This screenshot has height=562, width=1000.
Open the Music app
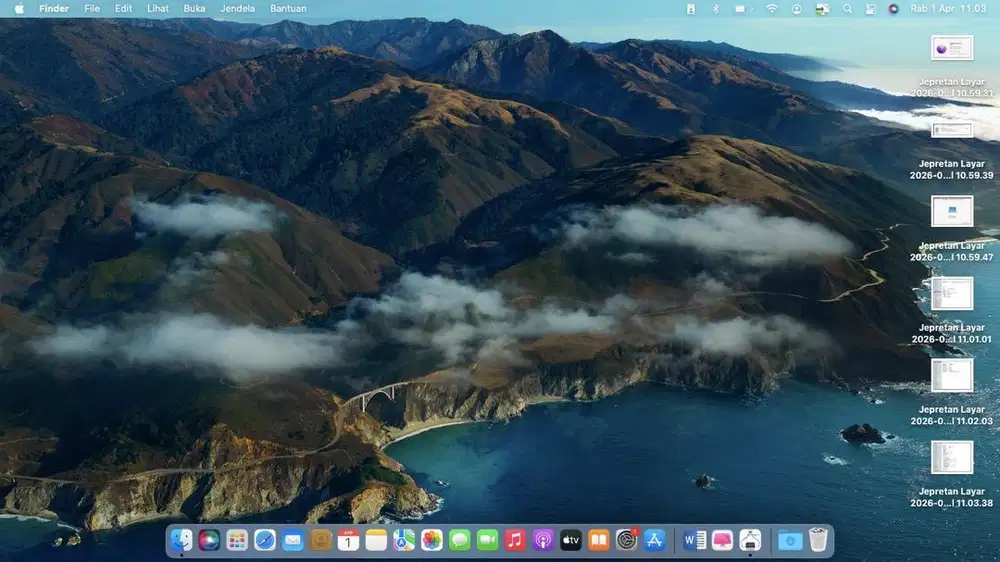[x=515, y=540]
